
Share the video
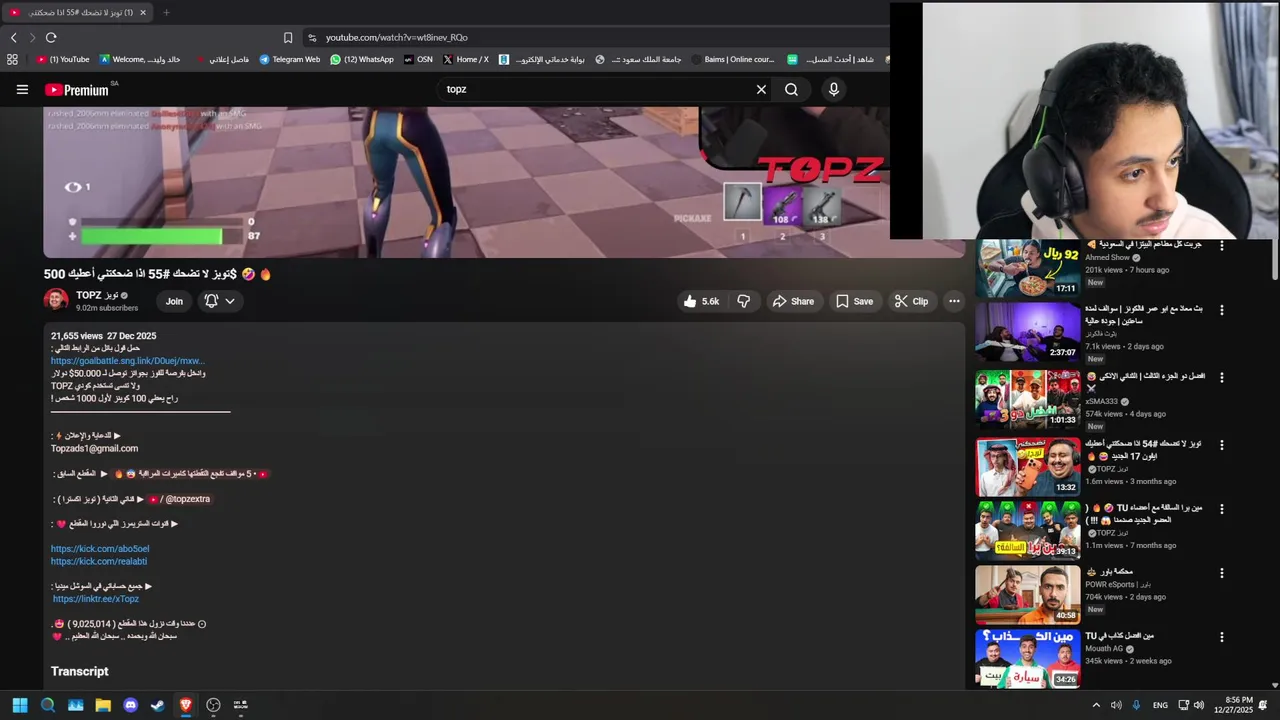coord(793,301)
